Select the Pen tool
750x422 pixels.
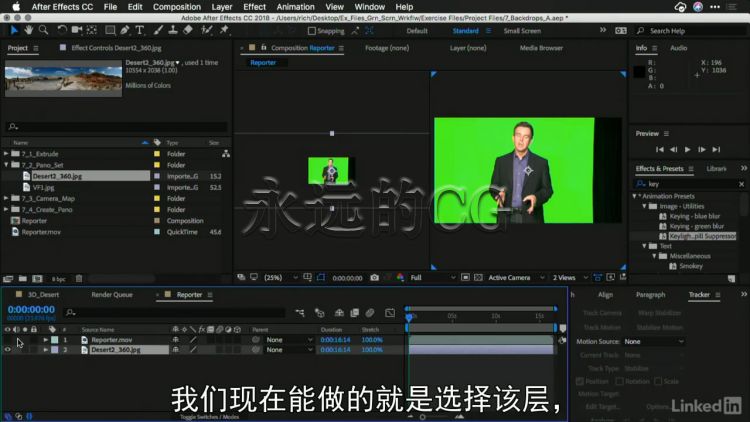125,31
